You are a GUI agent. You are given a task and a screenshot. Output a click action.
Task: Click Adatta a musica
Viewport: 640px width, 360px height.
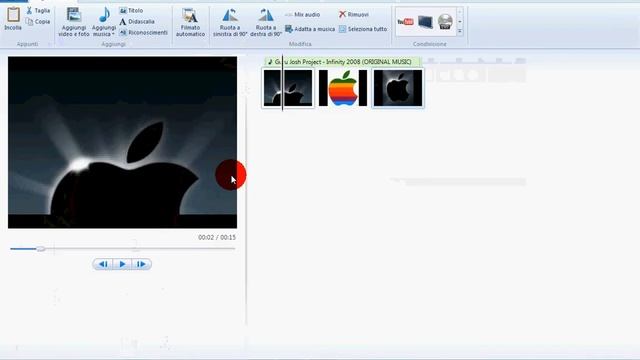(x=310, y=29)
